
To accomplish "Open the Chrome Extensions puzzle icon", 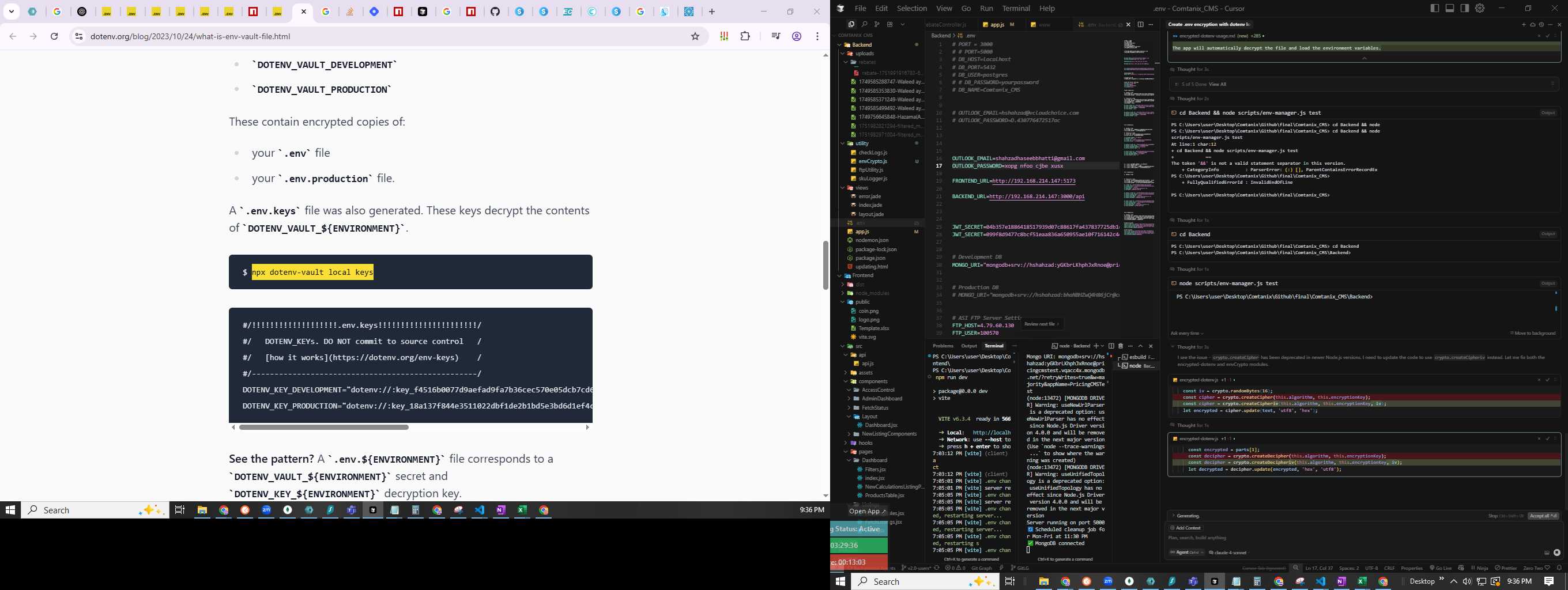I will [745, 36].
